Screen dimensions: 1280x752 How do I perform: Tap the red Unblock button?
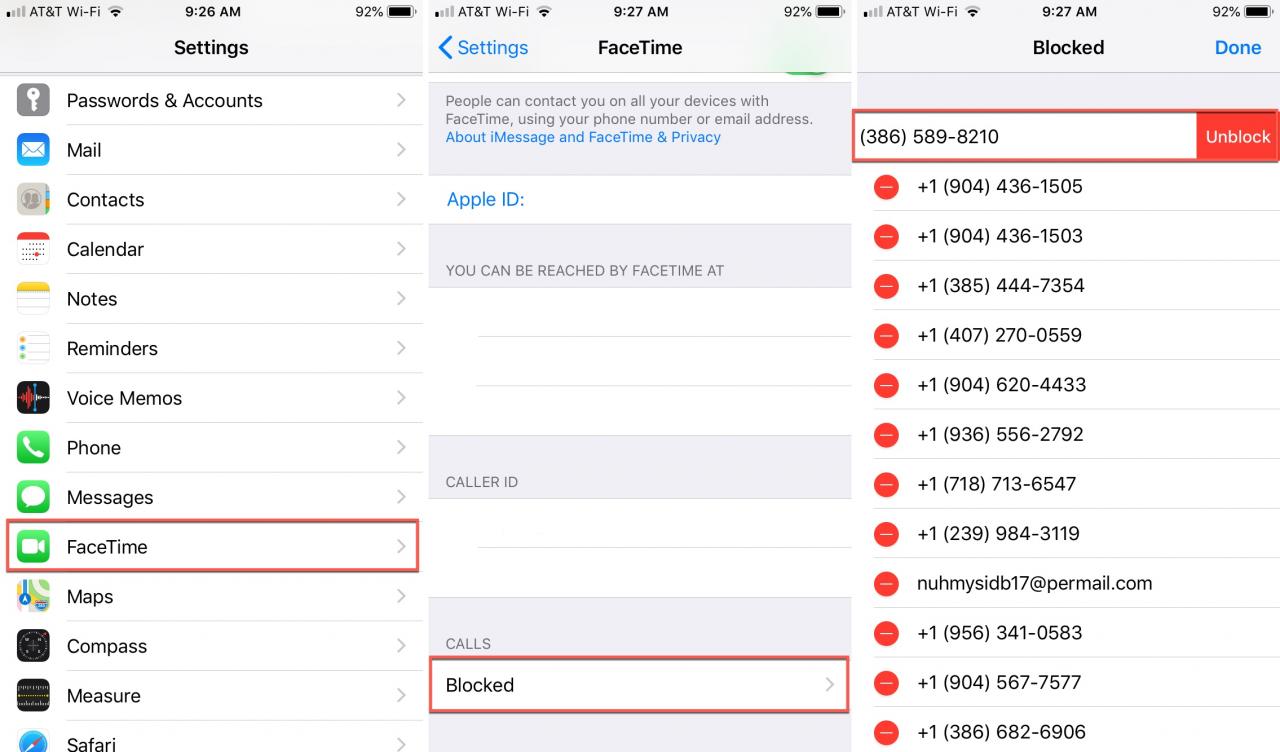tap(1237, 137)
